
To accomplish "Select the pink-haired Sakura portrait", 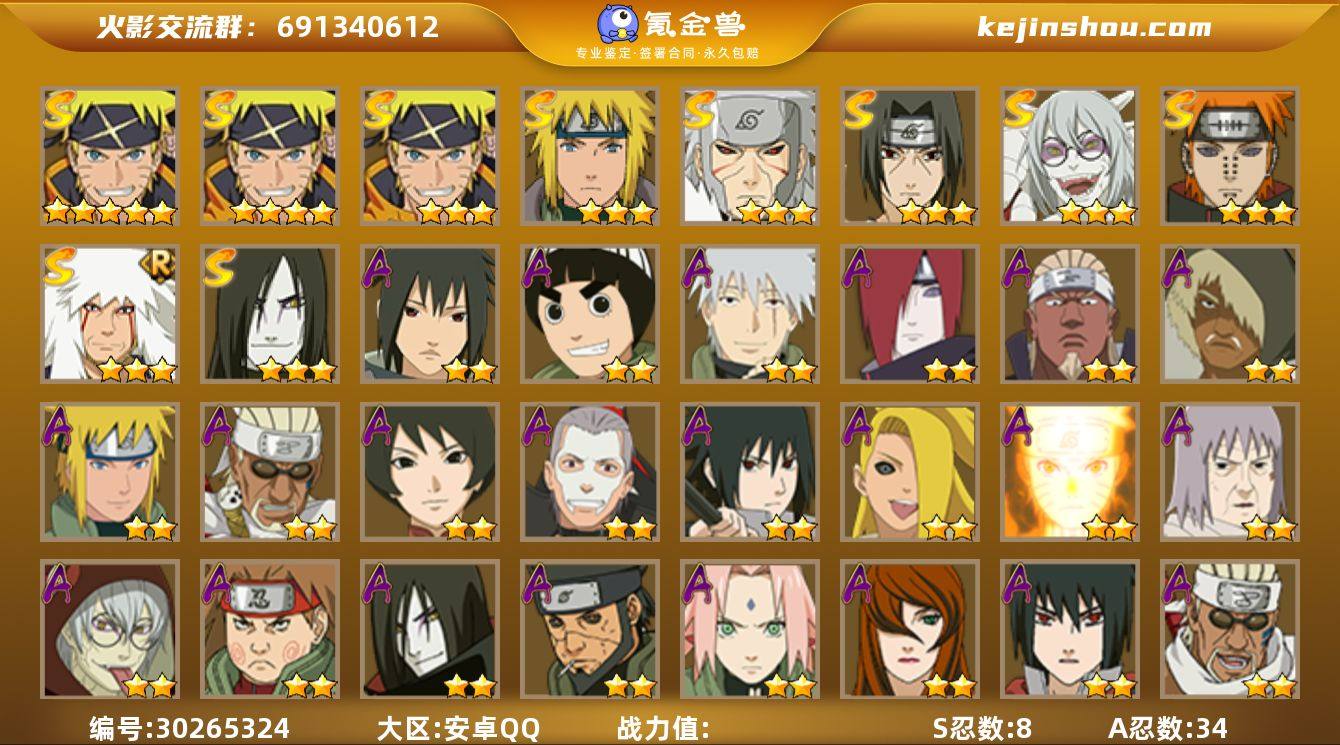I will click(749, 629).
